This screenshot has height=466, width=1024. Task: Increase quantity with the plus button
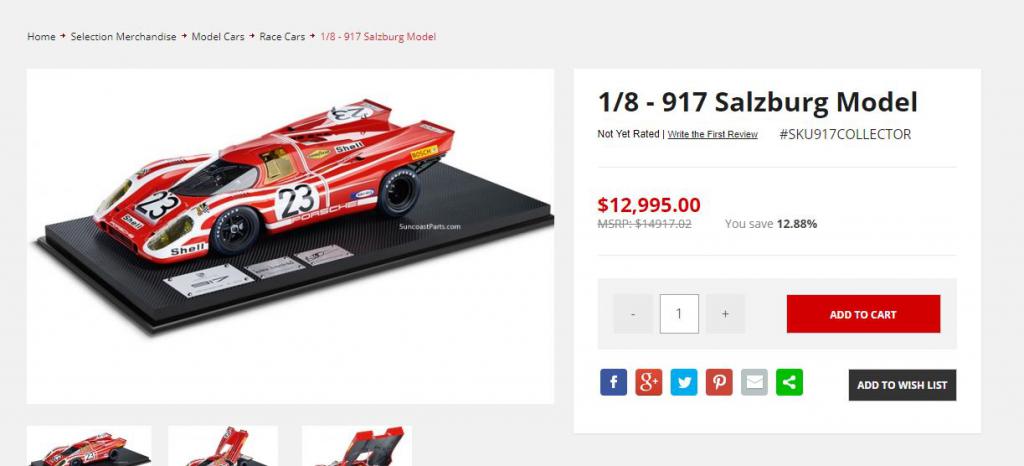click(725, 314)
